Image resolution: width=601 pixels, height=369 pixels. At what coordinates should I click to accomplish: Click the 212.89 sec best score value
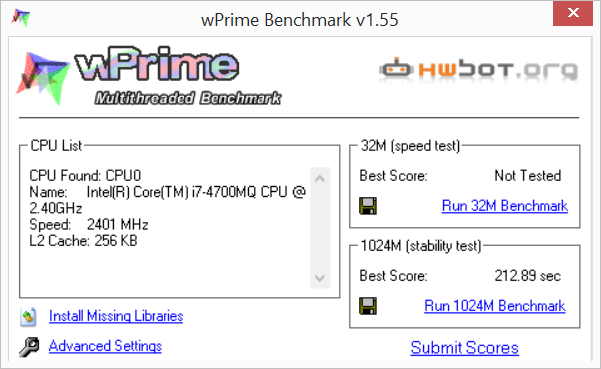[527, 276]
